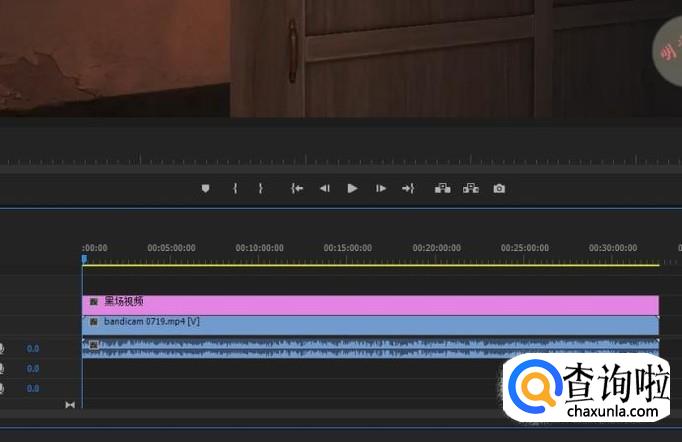This screenshot has width=682, height=442.
Task: Click the ruler at 00:10:00:00
Action: pyautogui.click(x=259, y=248)
